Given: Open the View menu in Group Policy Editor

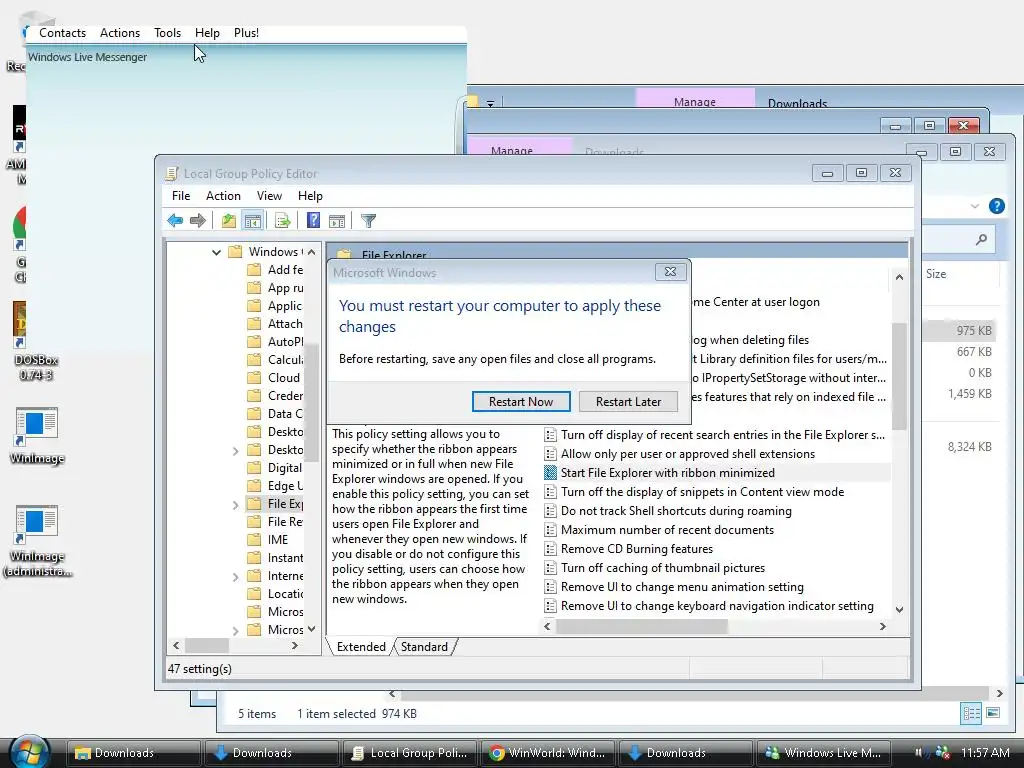Looking at the screenshot, I should tap(269, 196).
